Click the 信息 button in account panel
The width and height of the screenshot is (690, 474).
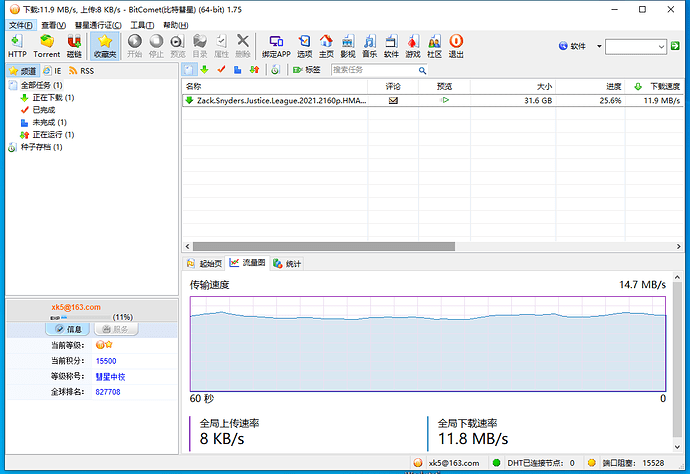[x=68, y=329]
